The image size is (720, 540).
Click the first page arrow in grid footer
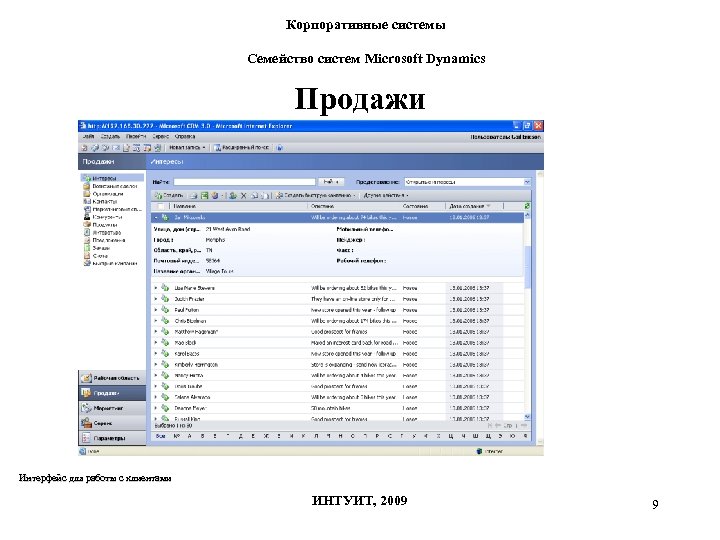point(490,426)
